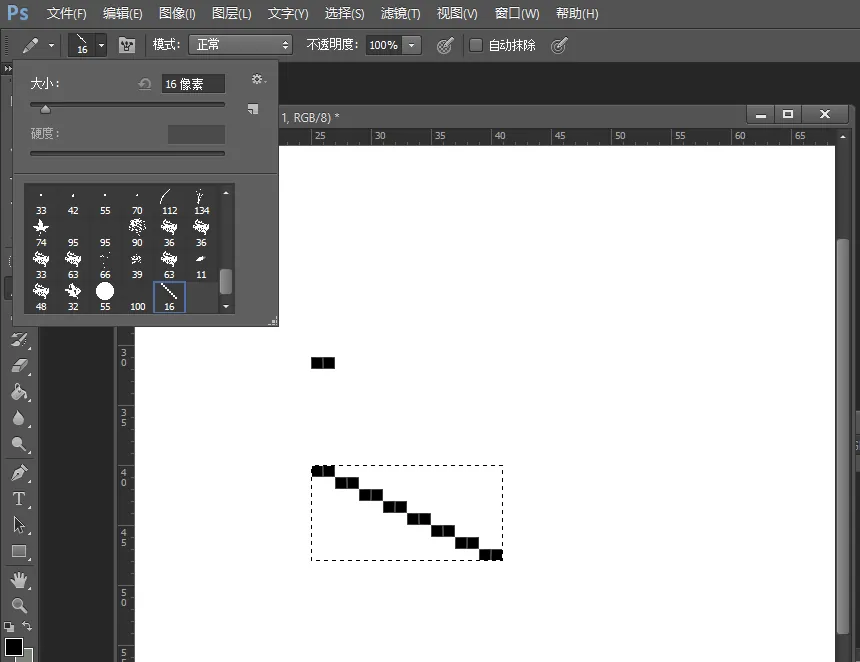Select the Hand tool

pyautogui.click(x=19, y=580)
